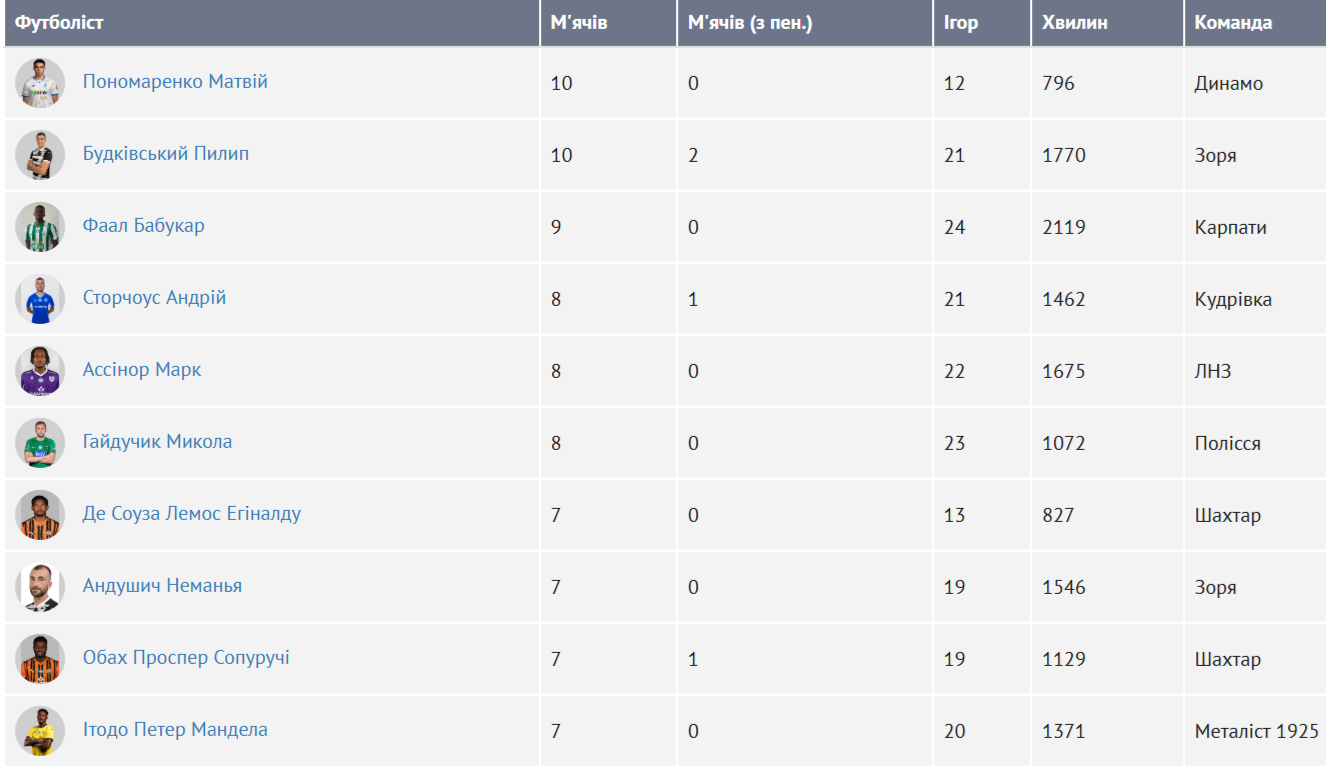
Task: Click Гайдучик Микола's avatar image
Action: (x=40, y=443)
